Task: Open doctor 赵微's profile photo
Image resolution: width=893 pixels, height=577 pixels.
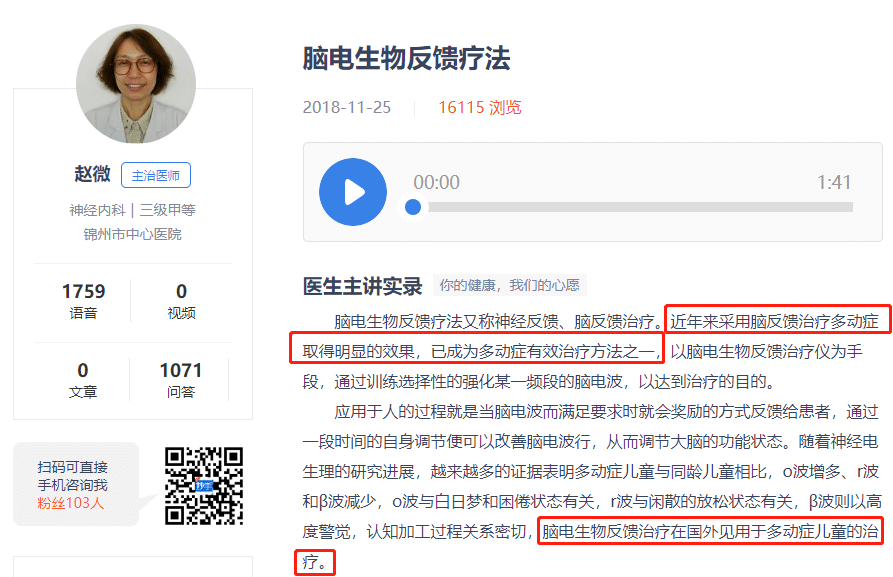Action: (135, 83)
